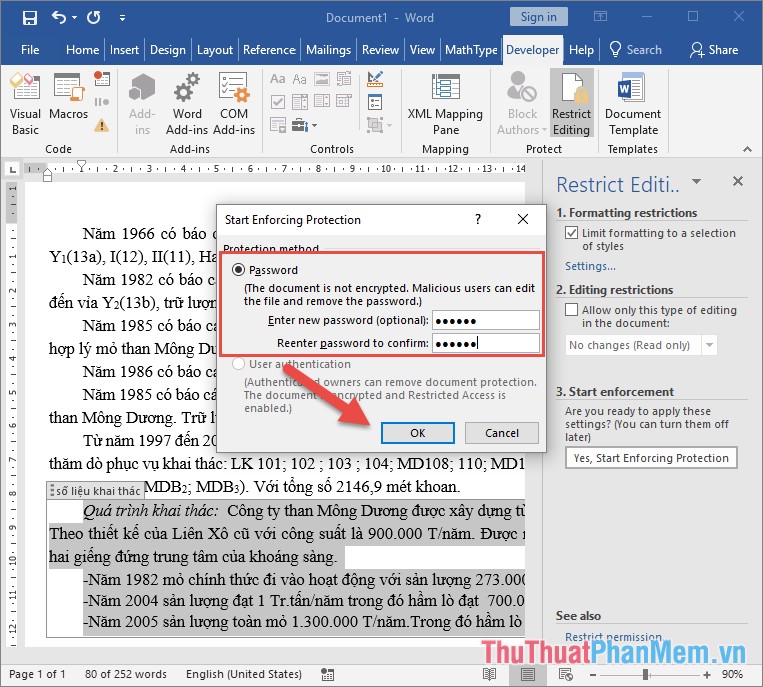Undo the last action
The height and width of the screenshot is (687, 763).
click(59, 18)
